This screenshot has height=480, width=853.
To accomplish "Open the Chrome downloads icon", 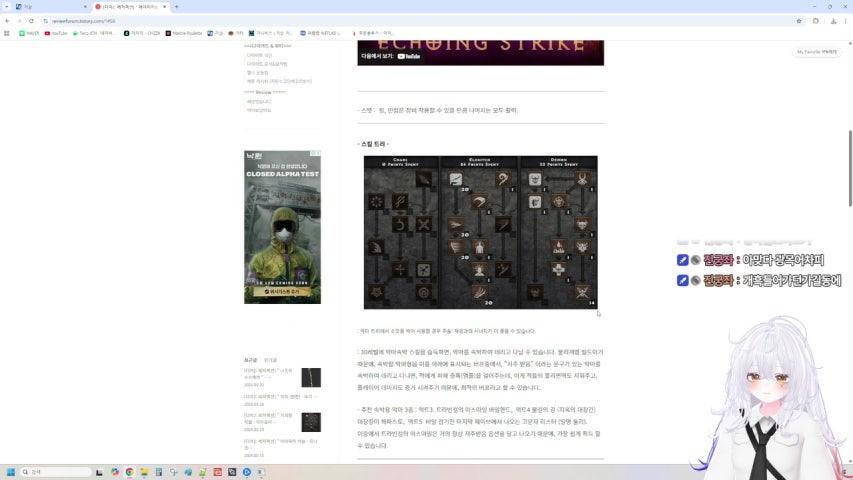I will coord(833,21).
